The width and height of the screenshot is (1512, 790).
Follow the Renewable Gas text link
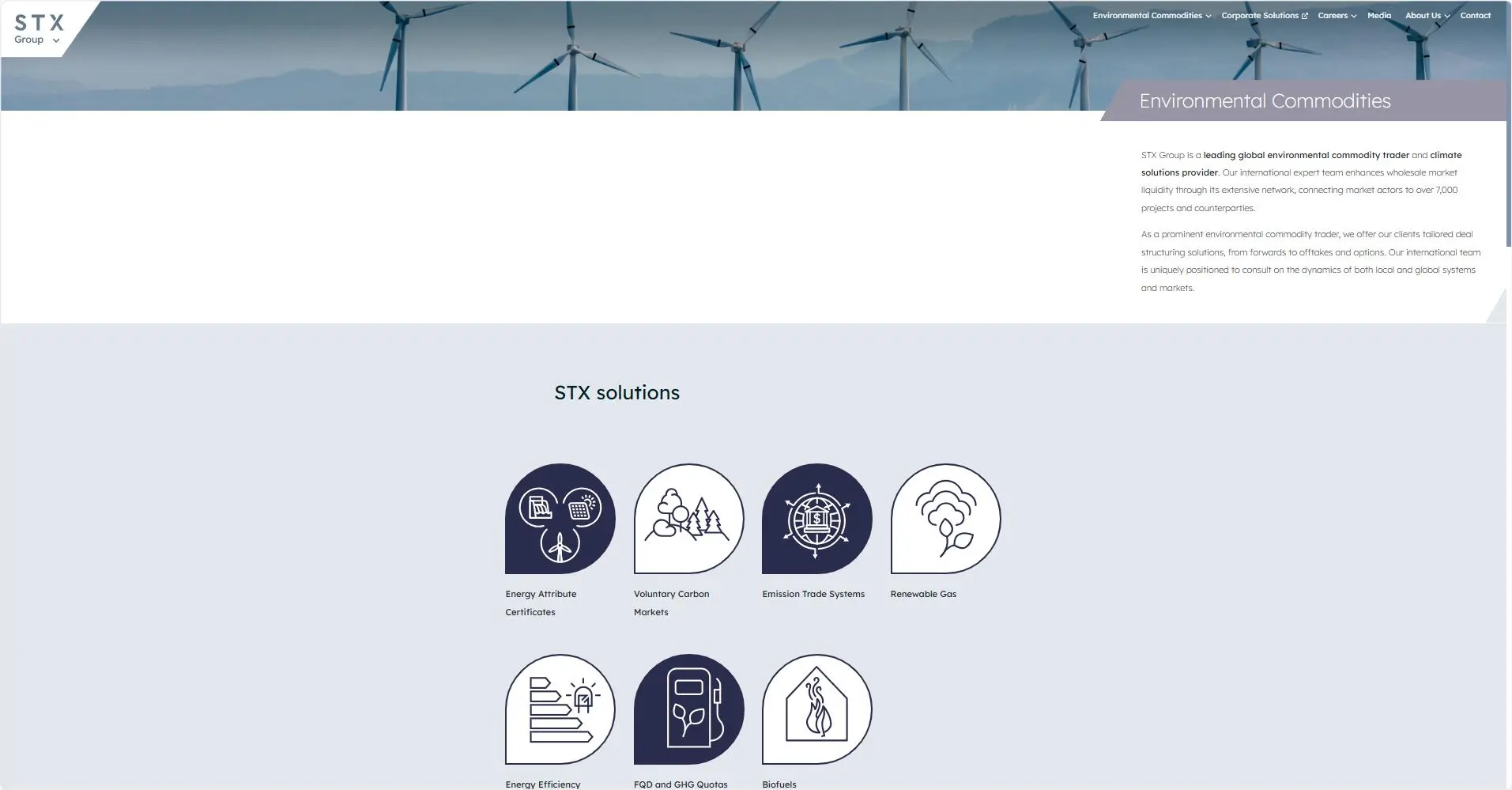(x=923, y=594)
